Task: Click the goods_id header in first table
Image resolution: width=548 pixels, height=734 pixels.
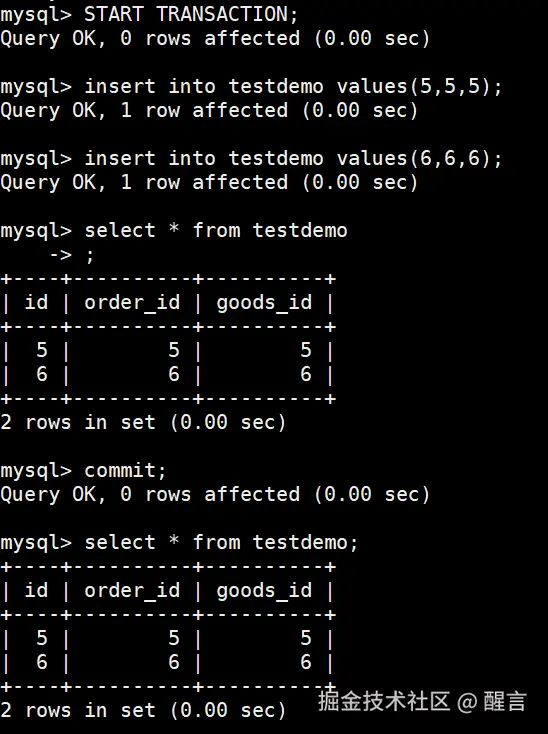Action: 264,303
